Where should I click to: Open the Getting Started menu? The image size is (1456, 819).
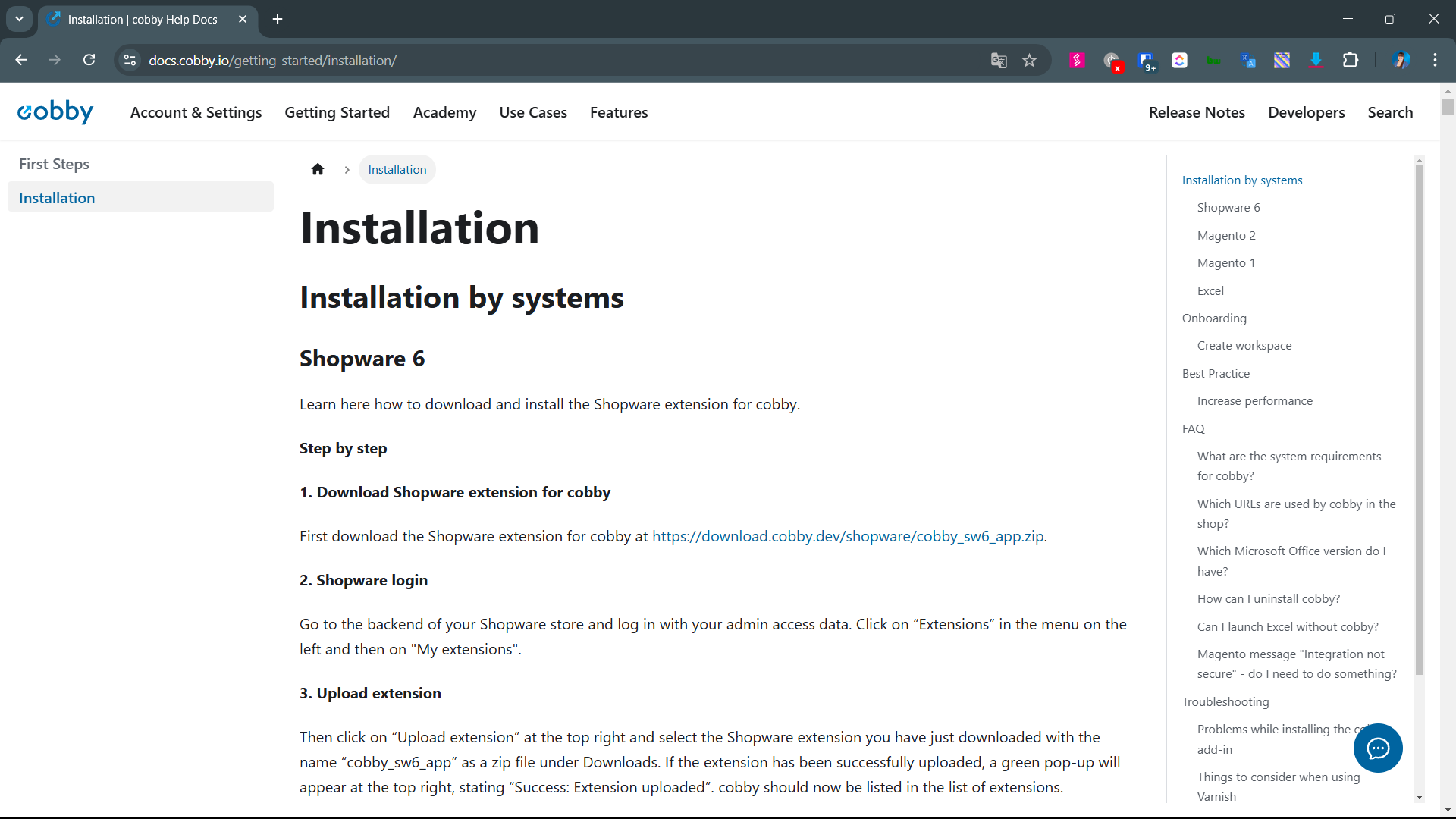click(337, 112)
